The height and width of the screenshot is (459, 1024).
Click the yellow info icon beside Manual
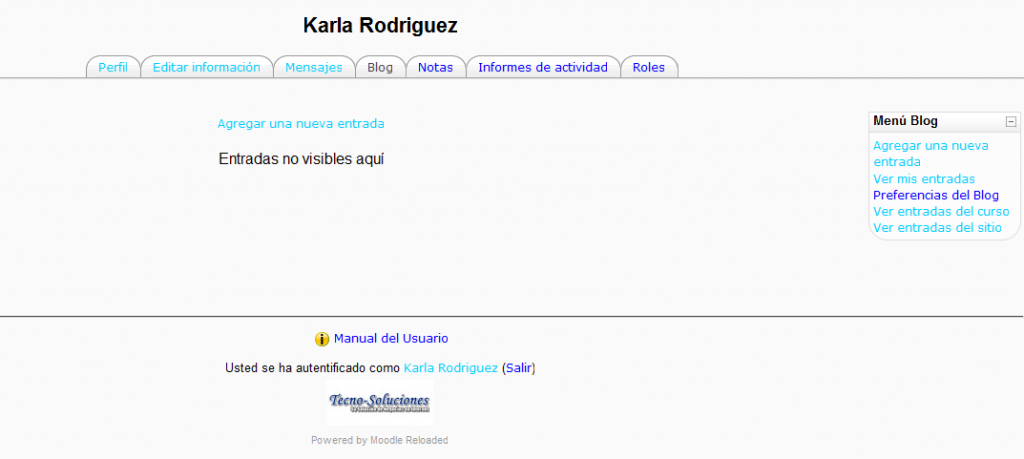pyautogui.click(x=322, y=339)
